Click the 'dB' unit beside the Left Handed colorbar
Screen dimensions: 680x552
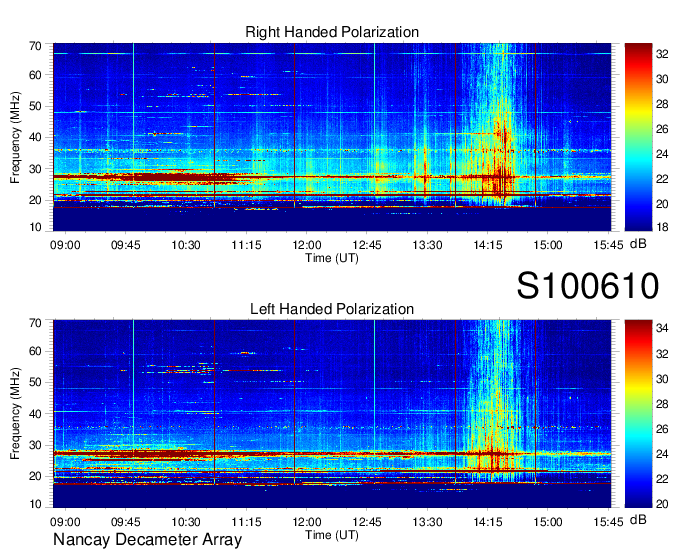(x=638, y=519)
